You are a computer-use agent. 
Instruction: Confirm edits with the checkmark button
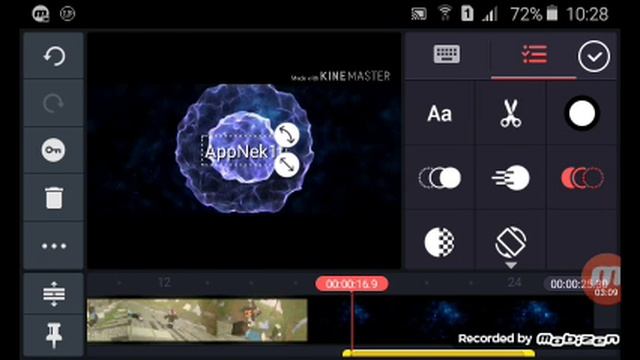tap(594, 56)
